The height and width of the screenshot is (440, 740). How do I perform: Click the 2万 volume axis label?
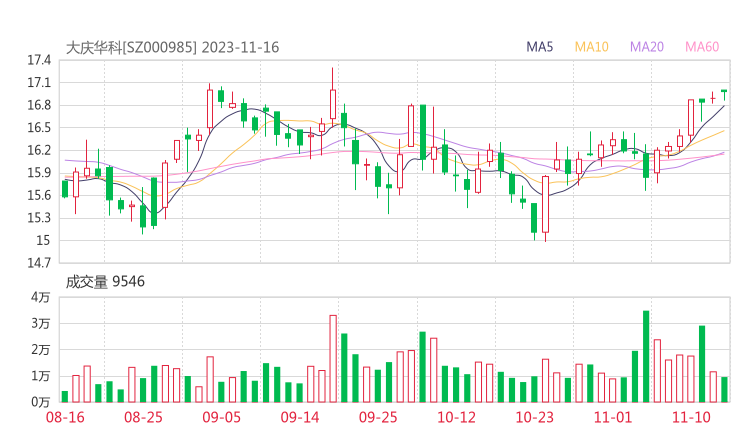41,350
